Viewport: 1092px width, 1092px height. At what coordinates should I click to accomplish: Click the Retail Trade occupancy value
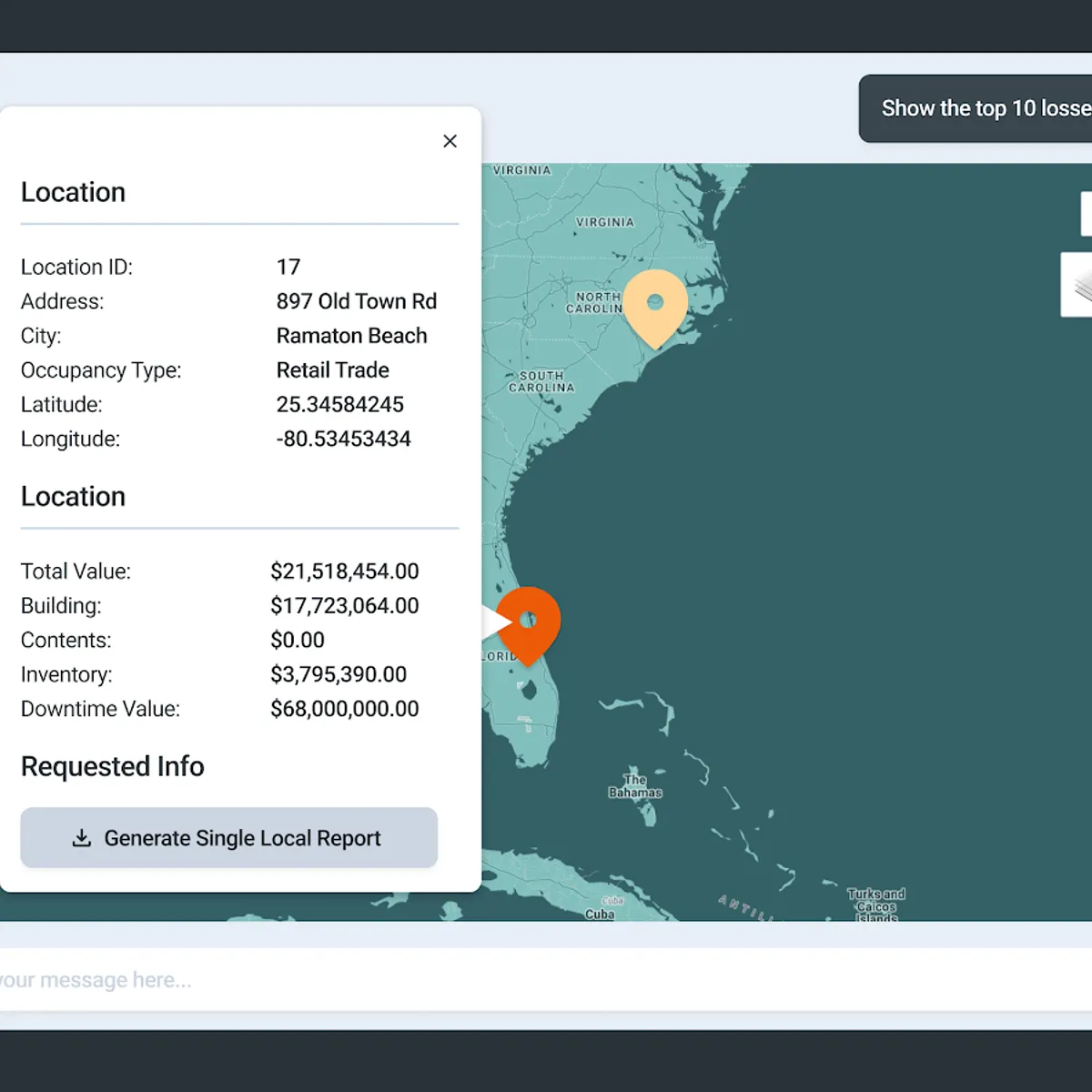click(x=333, y=370)
